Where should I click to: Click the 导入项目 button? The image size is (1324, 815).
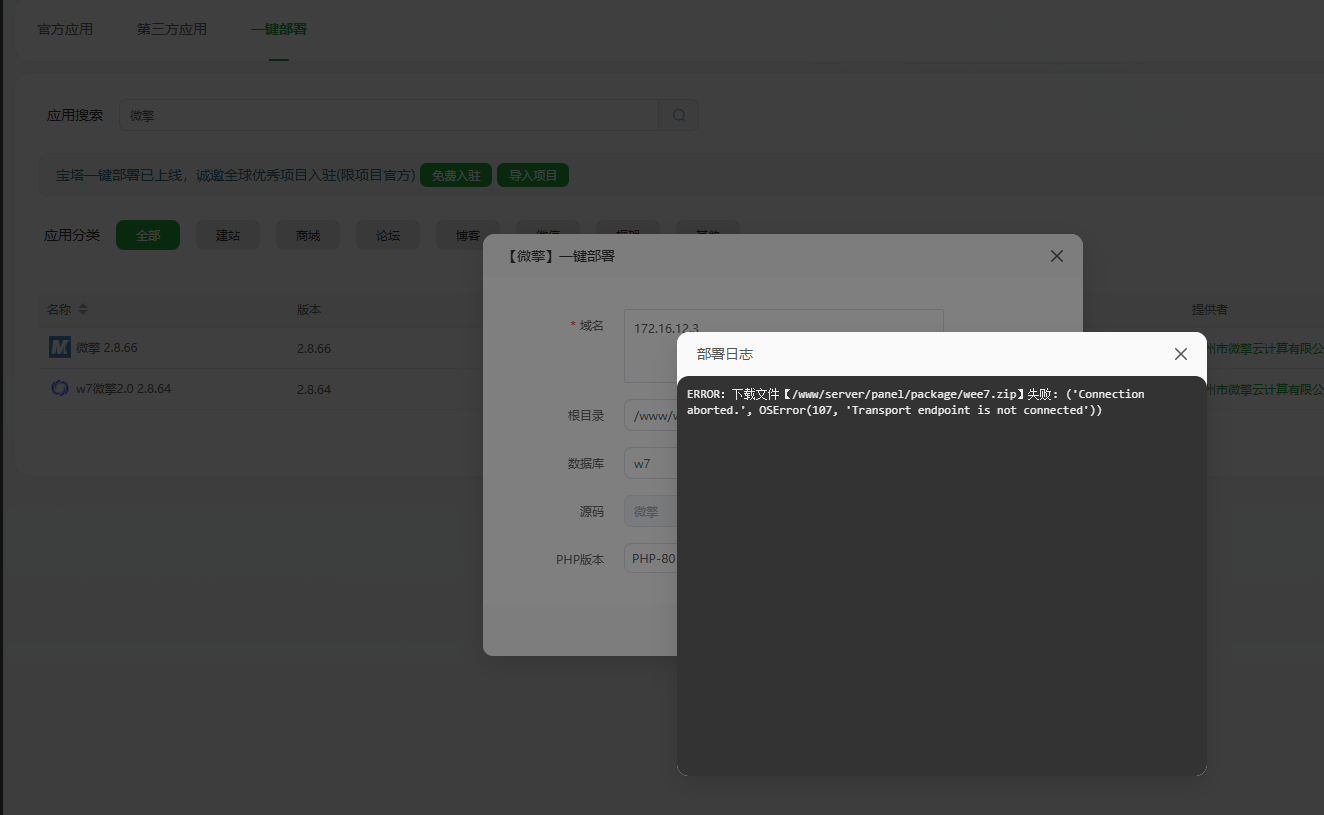[533, 175]
